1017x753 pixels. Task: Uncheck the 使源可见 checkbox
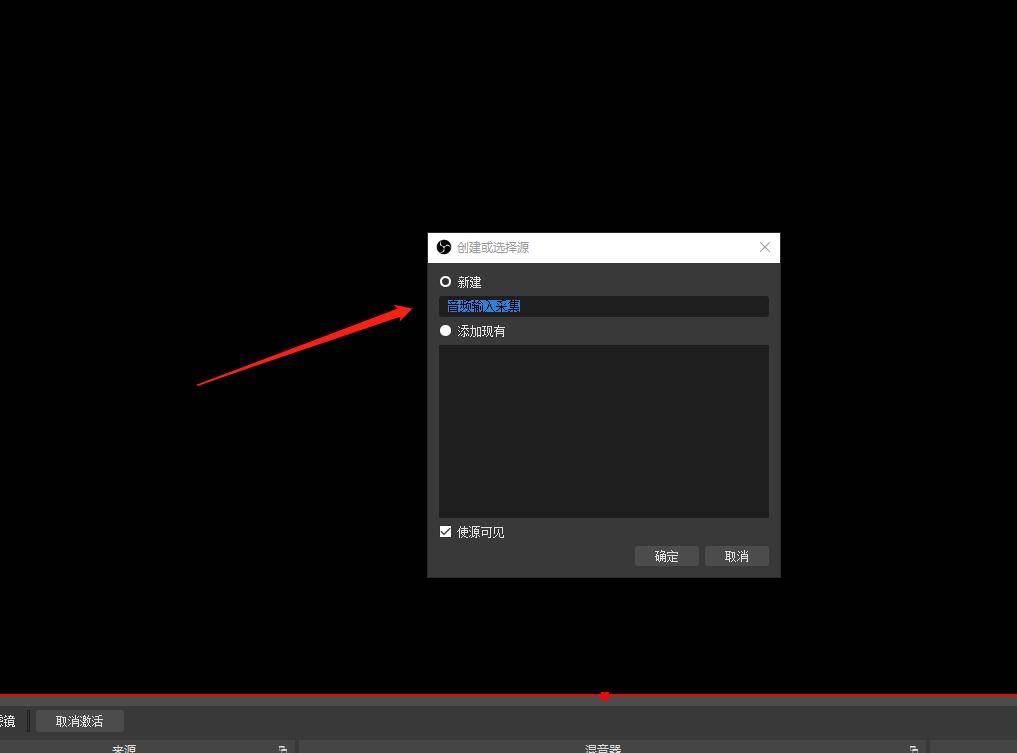pyautogui.click(x=446, y=532)
